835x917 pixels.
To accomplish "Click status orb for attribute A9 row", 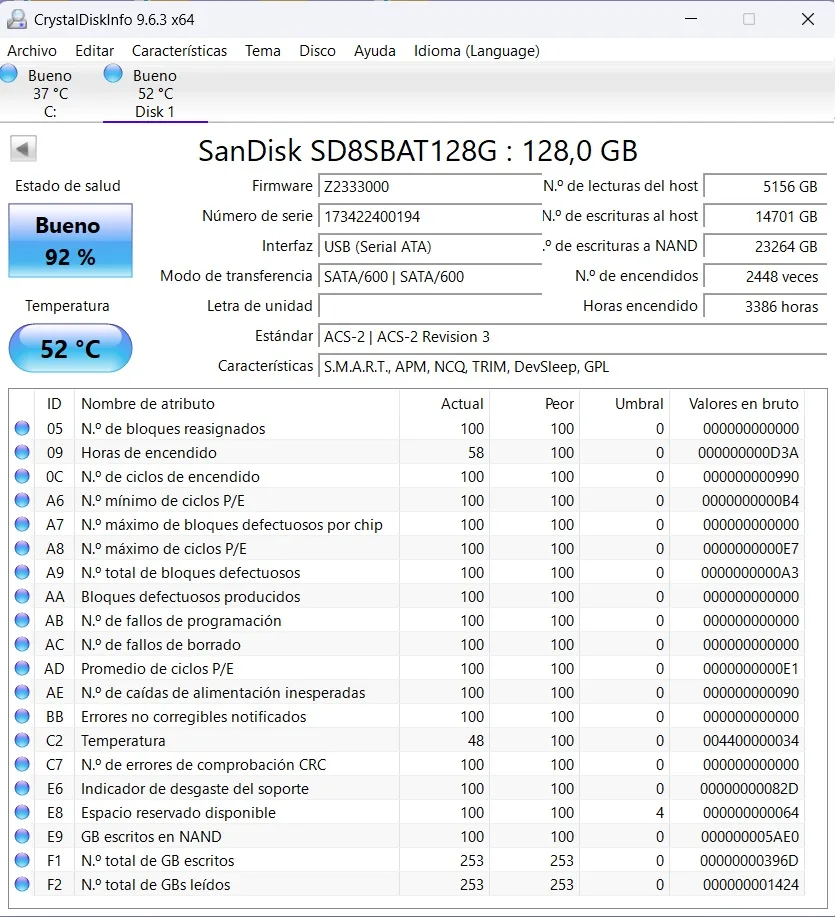I will point(22,572).
